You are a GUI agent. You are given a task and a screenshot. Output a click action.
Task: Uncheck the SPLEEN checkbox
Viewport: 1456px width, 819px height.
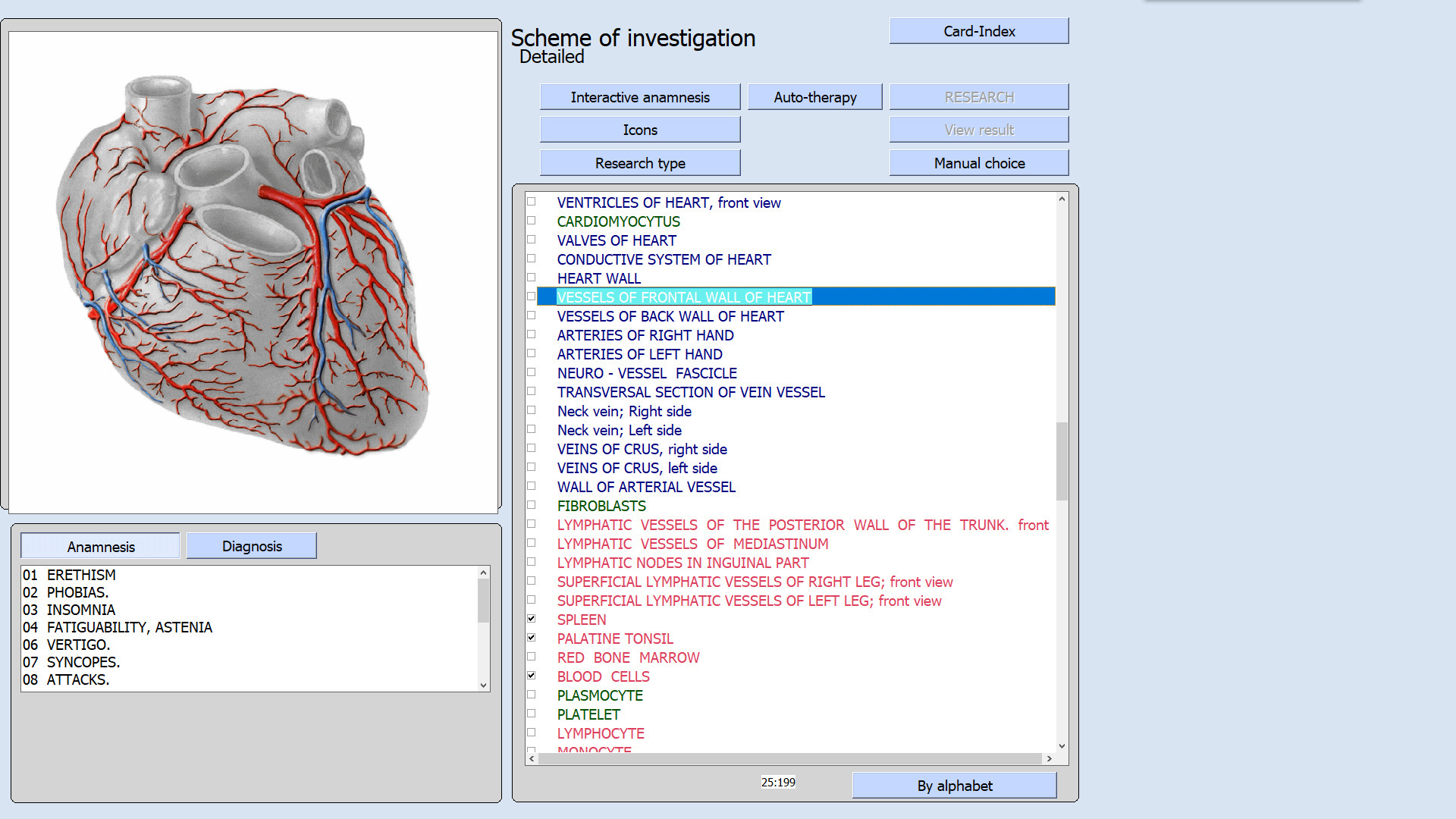point(532,619)
